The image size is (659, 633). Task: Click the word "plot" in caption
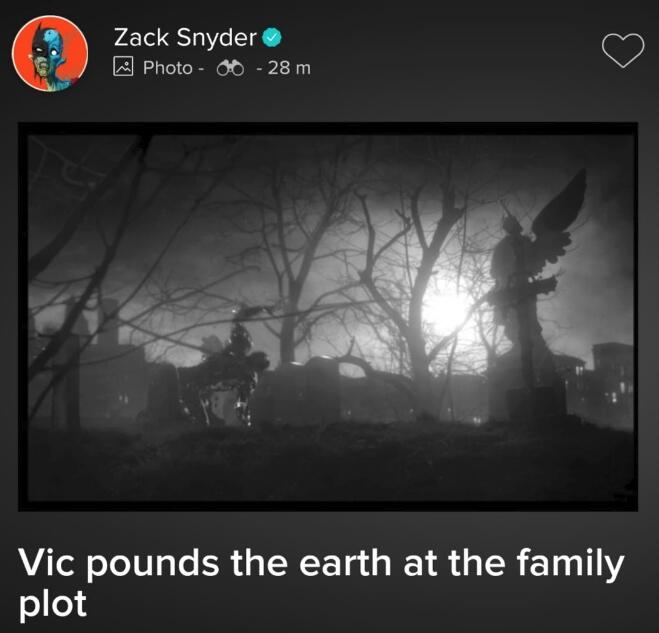(53, 604)
